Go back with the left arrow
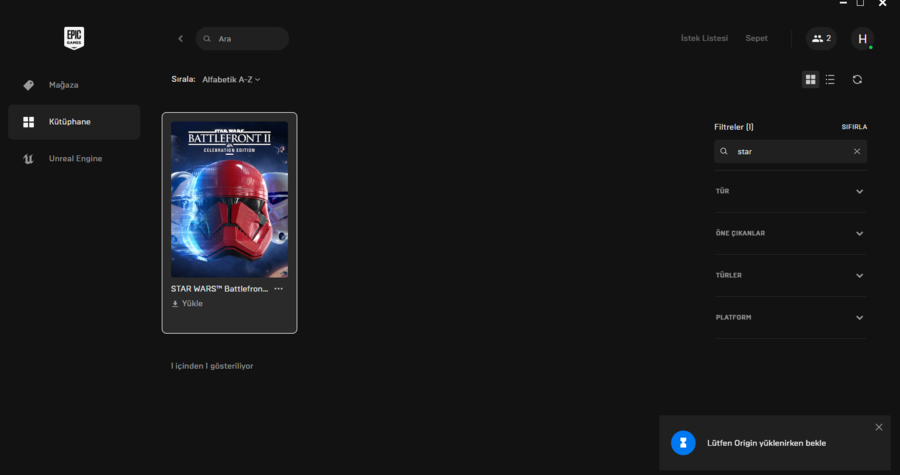The image size is (900, 475). (x=180, y=38)
